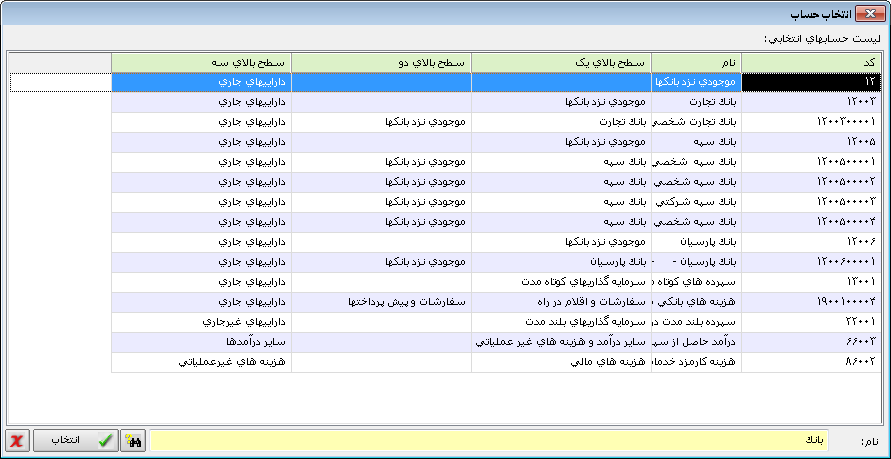Confirm with the انتخاب button

coord(76,440)
